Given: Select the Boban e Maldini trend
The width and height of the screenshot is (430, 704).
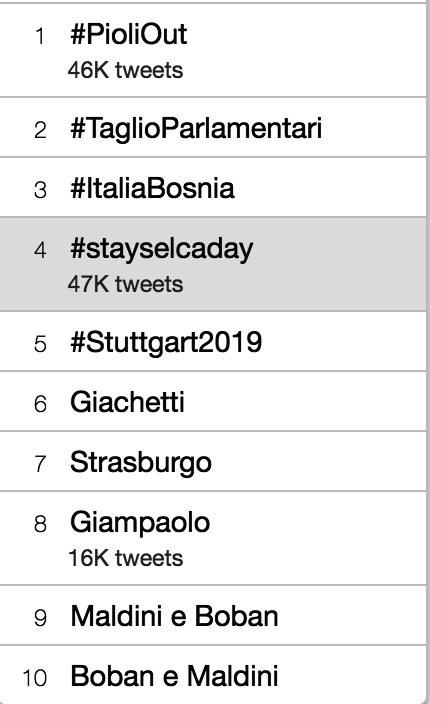Looking at the screenshot, I should point(175,676).
